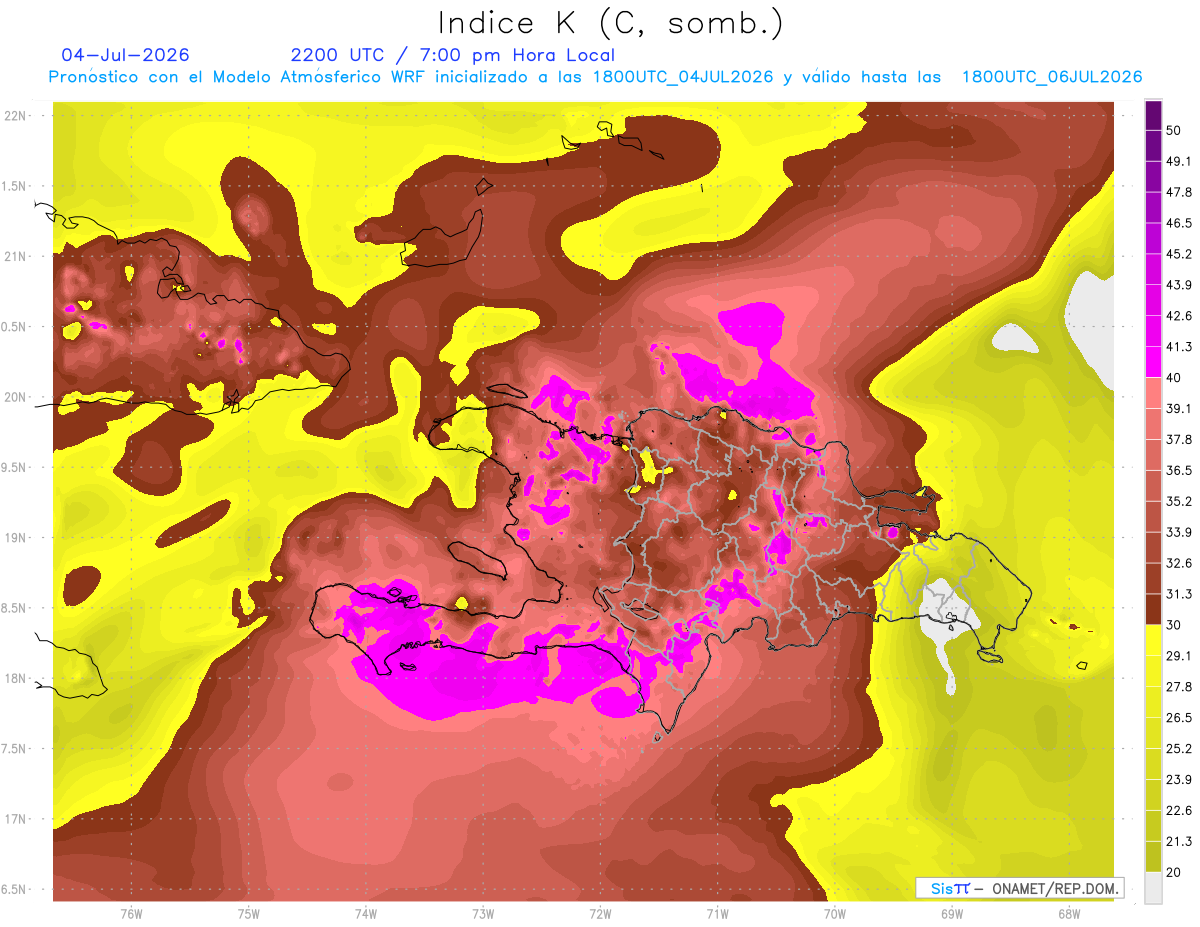The image size is (1200, 927).
Task: Pick the gray swatch below legend value 20
Action: (1154, 887)
